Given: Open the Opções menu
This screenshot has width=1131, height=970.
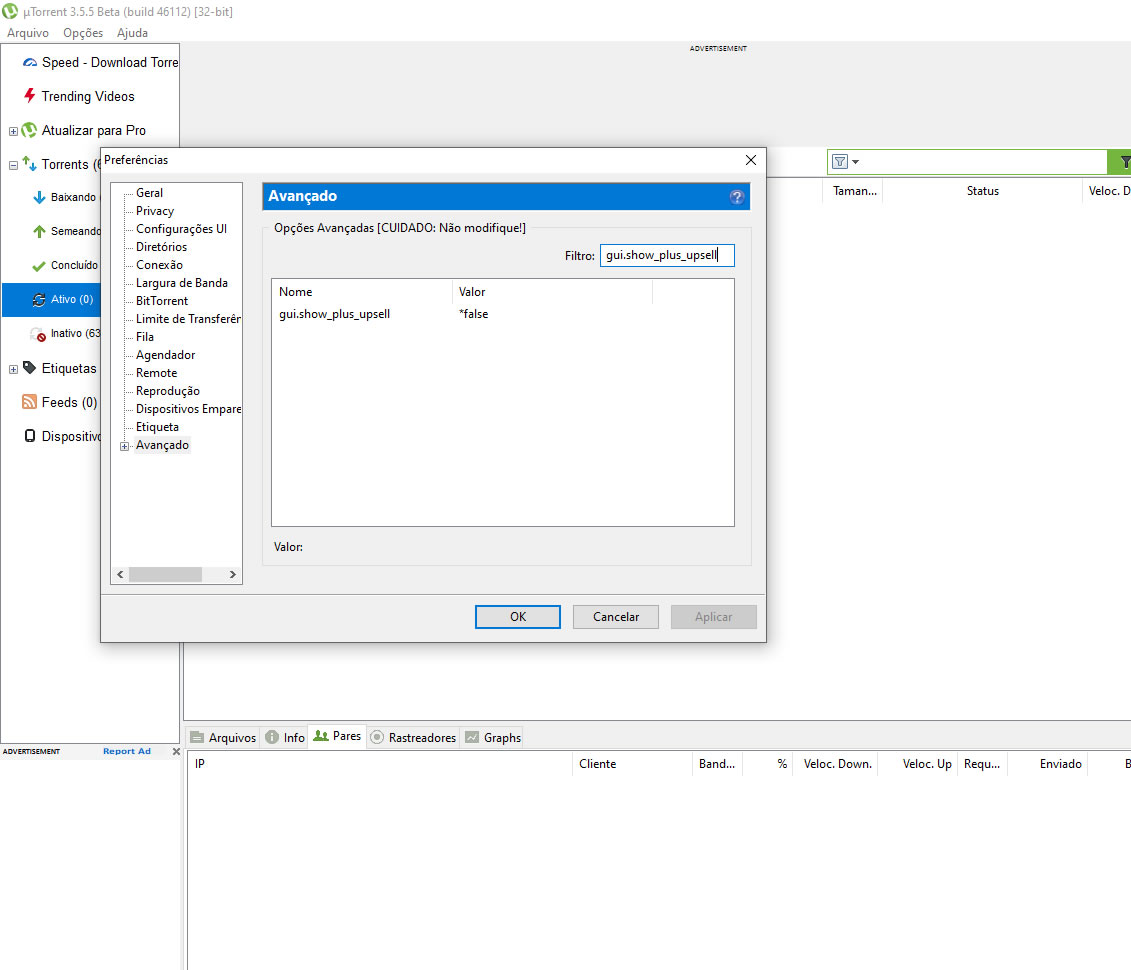Looking at the screenshot, I should (x=82, y=33).
